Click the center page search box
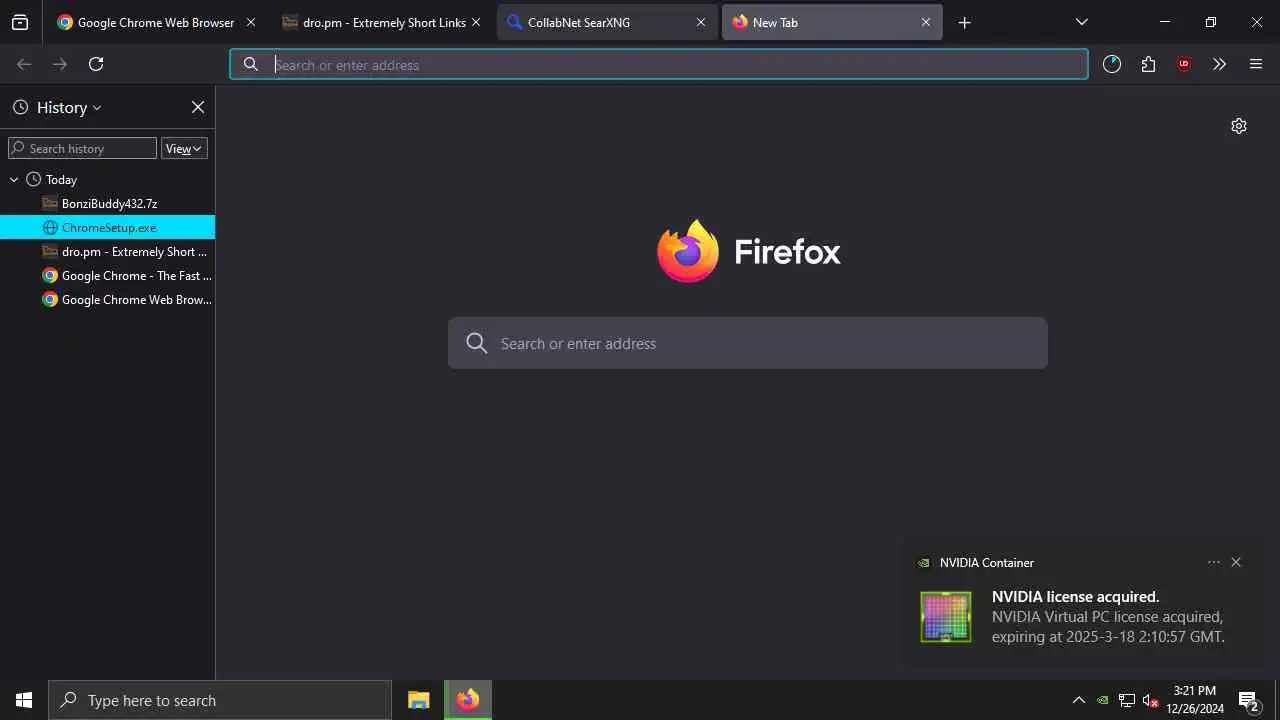This screenshot has width=1280, height=720. [x=748, y=343]
